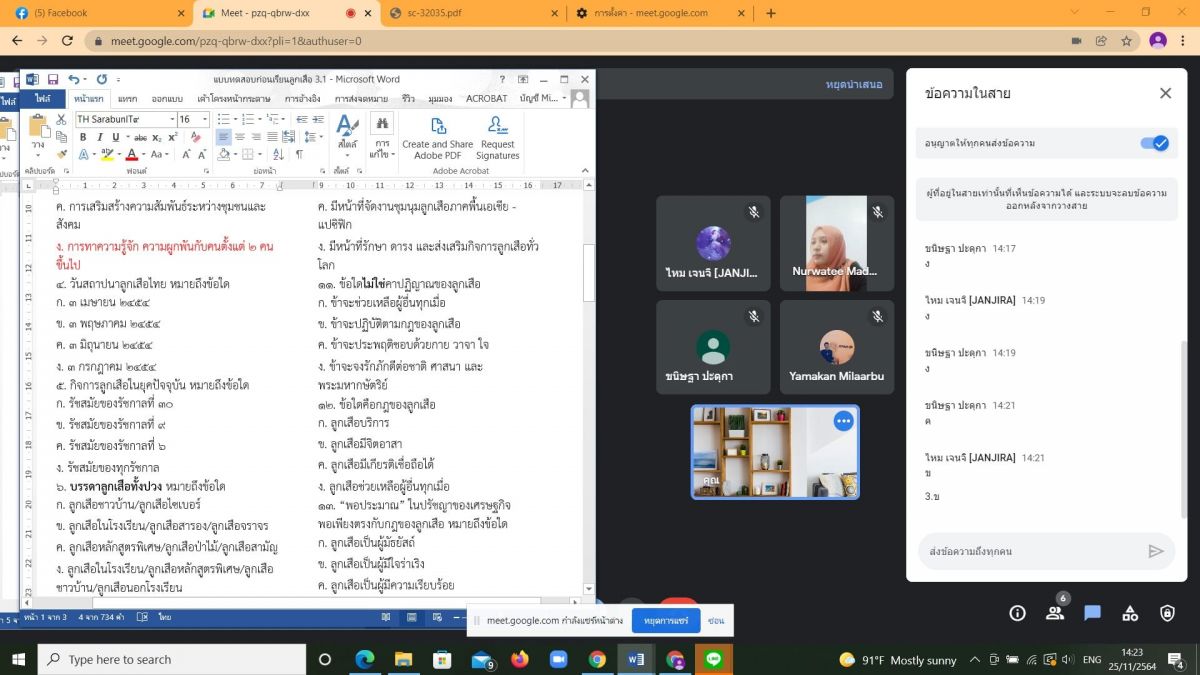Click the blue stop sharing button
Image resolution: width=1200 pixels, height=675 pixels.
[665, 620]
